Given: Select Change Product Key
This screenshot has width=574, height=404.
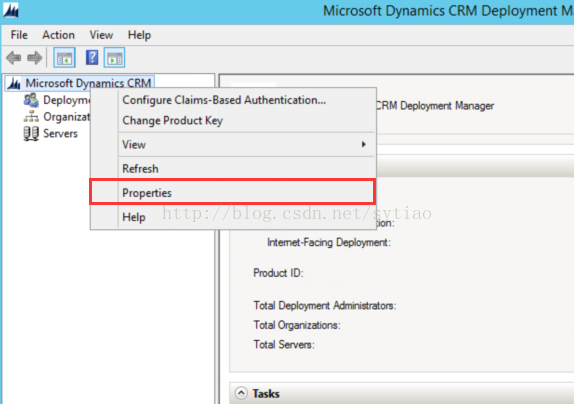Looking at the screenshot, I should click(233, 120).
